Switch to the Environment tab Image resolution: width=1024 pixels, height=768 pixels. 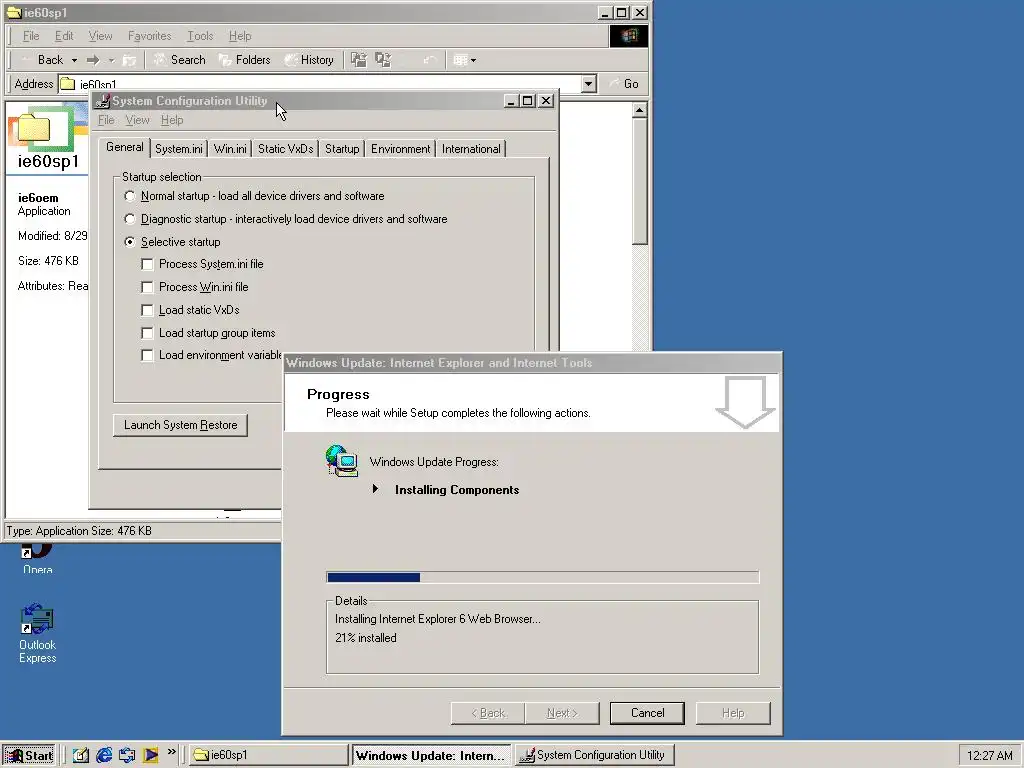click(x=400, y=149)
